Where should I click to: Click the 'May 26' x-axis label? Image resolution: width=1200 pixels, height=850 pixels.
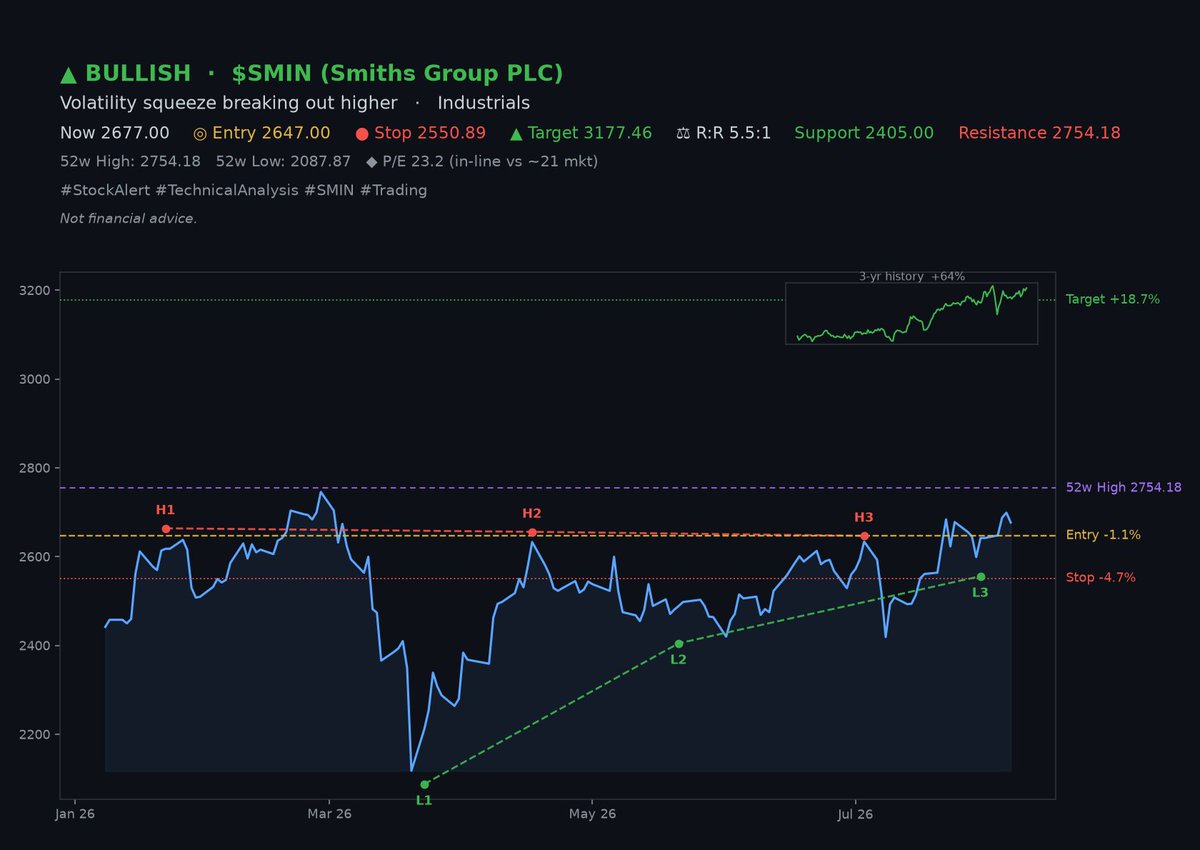[592, 814]
